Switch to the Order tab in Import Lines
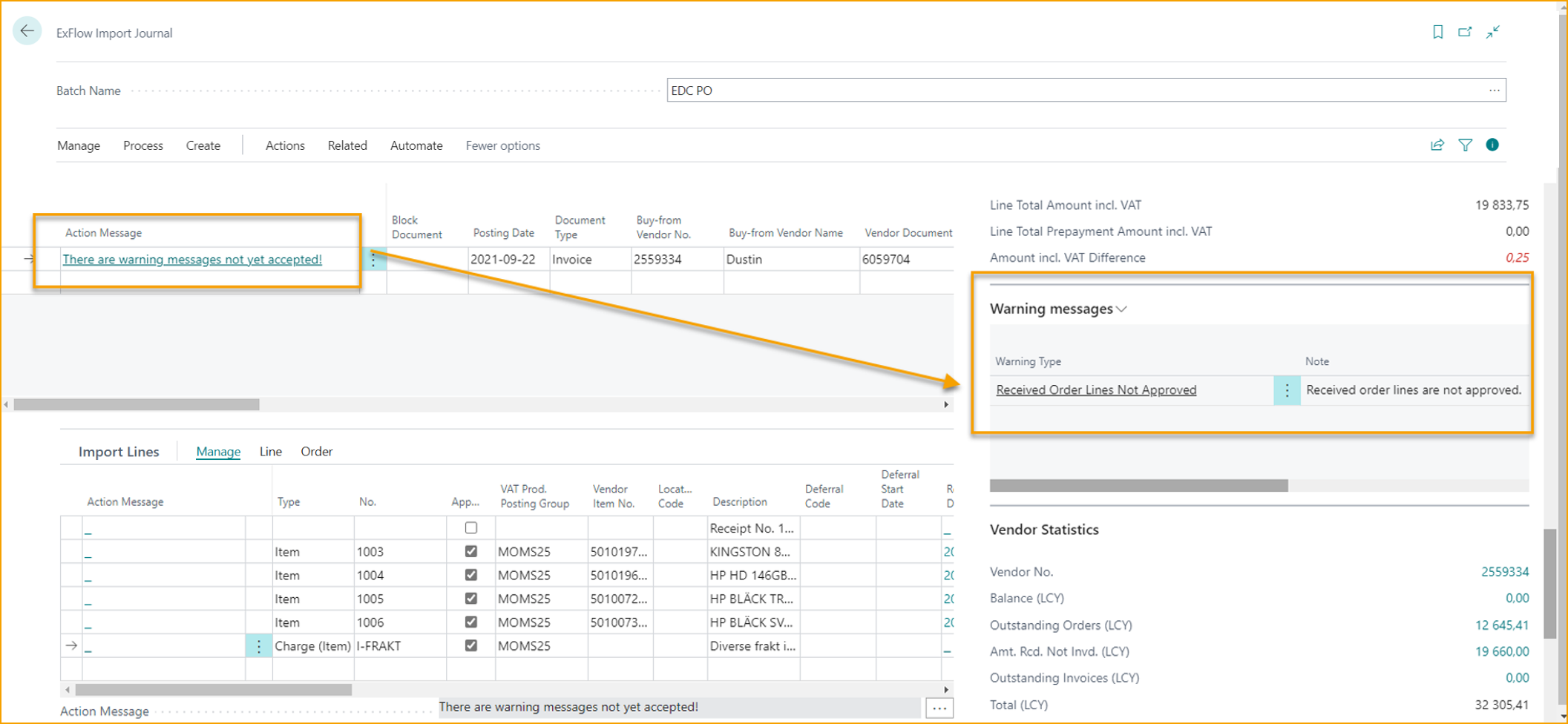The width and height of the screenshot is (1568, 724). point(317,451)
